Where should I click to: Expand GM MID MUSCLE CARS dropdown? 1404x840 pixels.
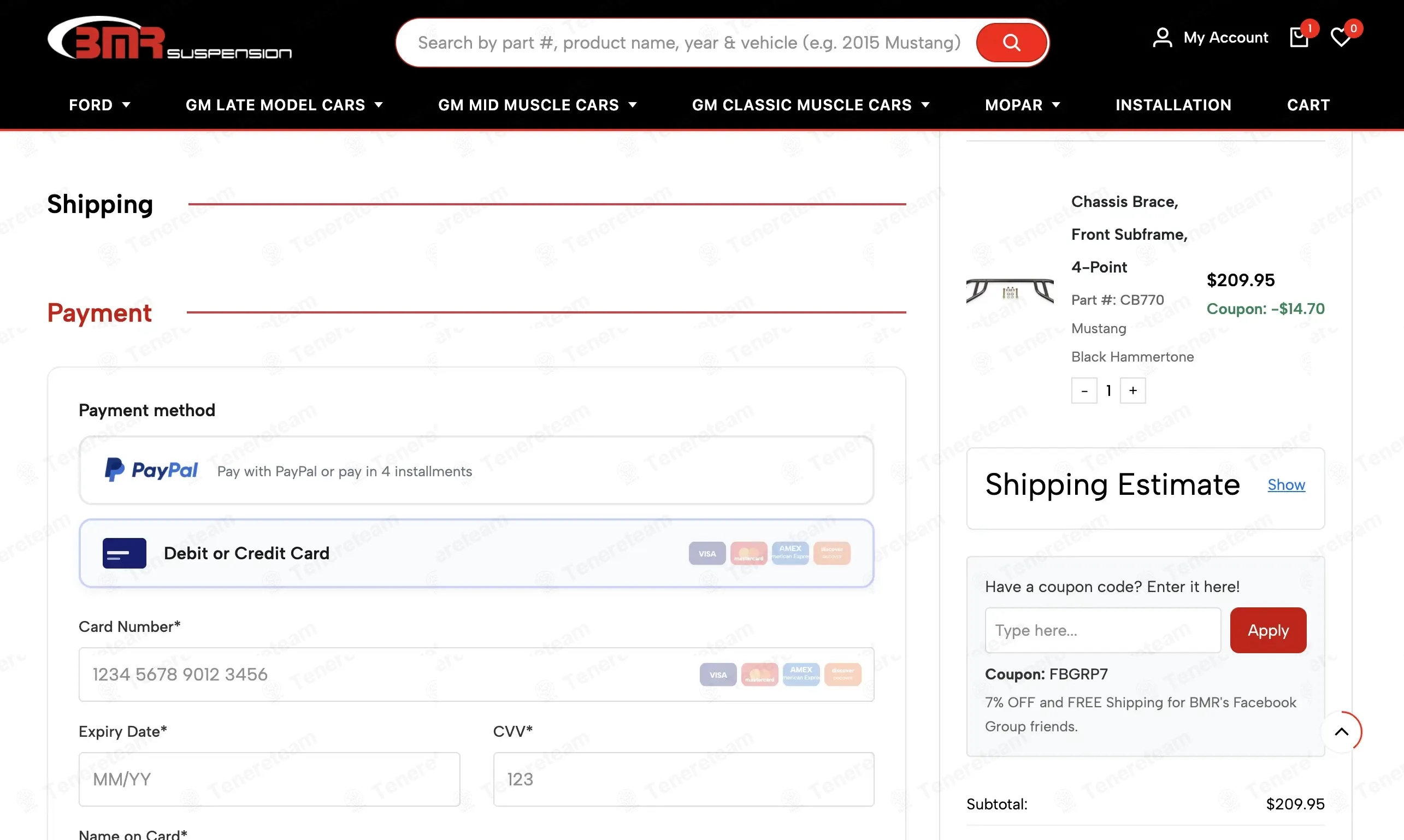[x=537, y=105]
